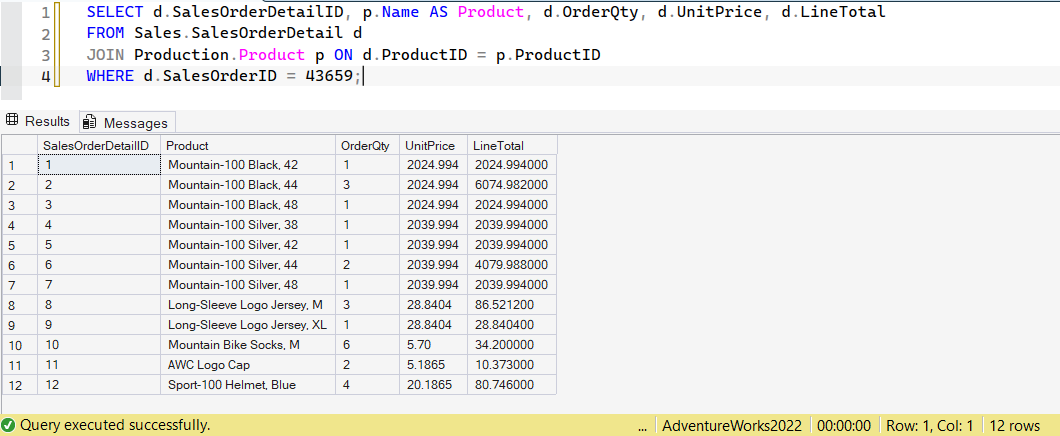1060x436 pixels.
Task: Select the Product column header
Action: 248,145
